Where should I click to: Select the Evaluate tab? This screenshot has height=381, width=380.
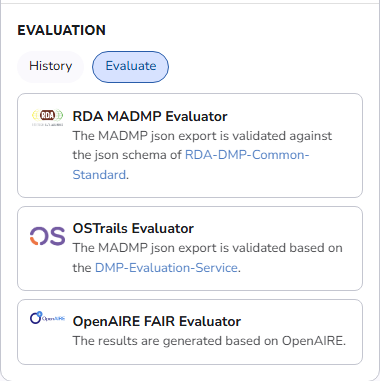pos(130,66)
